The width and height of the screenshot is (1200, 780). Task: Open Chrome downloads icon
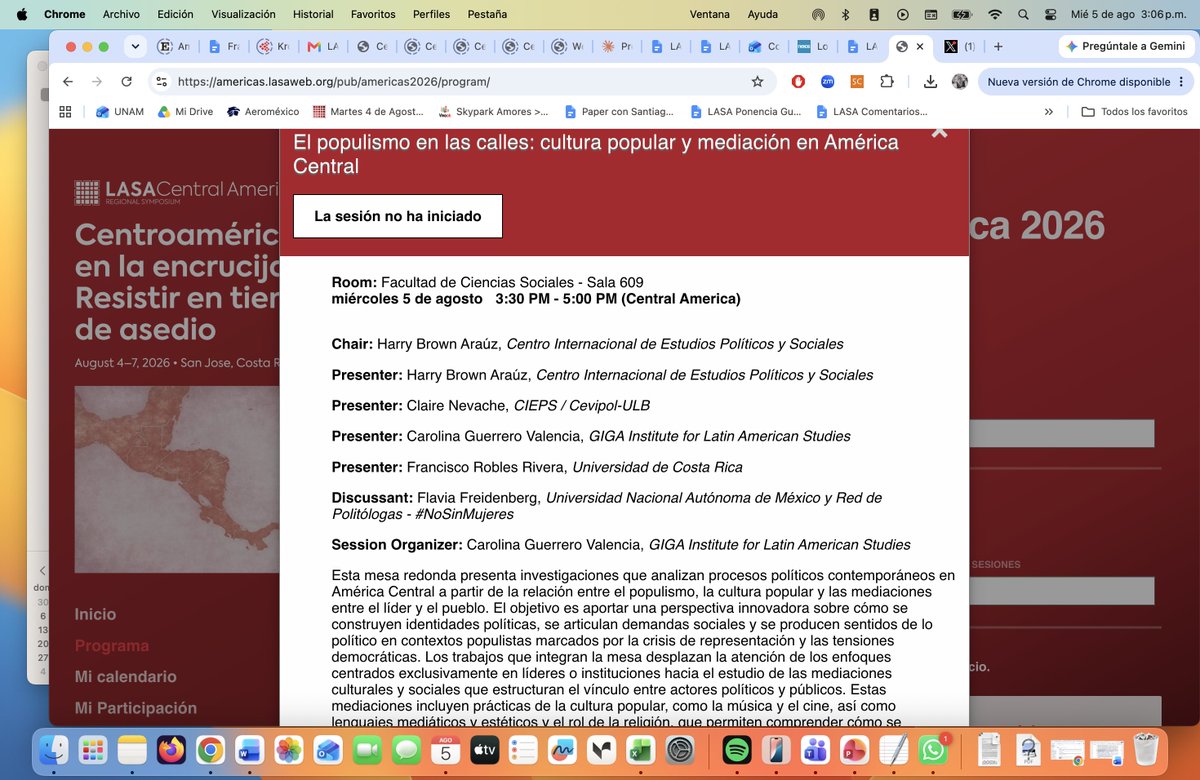click(x=930, y=82)
